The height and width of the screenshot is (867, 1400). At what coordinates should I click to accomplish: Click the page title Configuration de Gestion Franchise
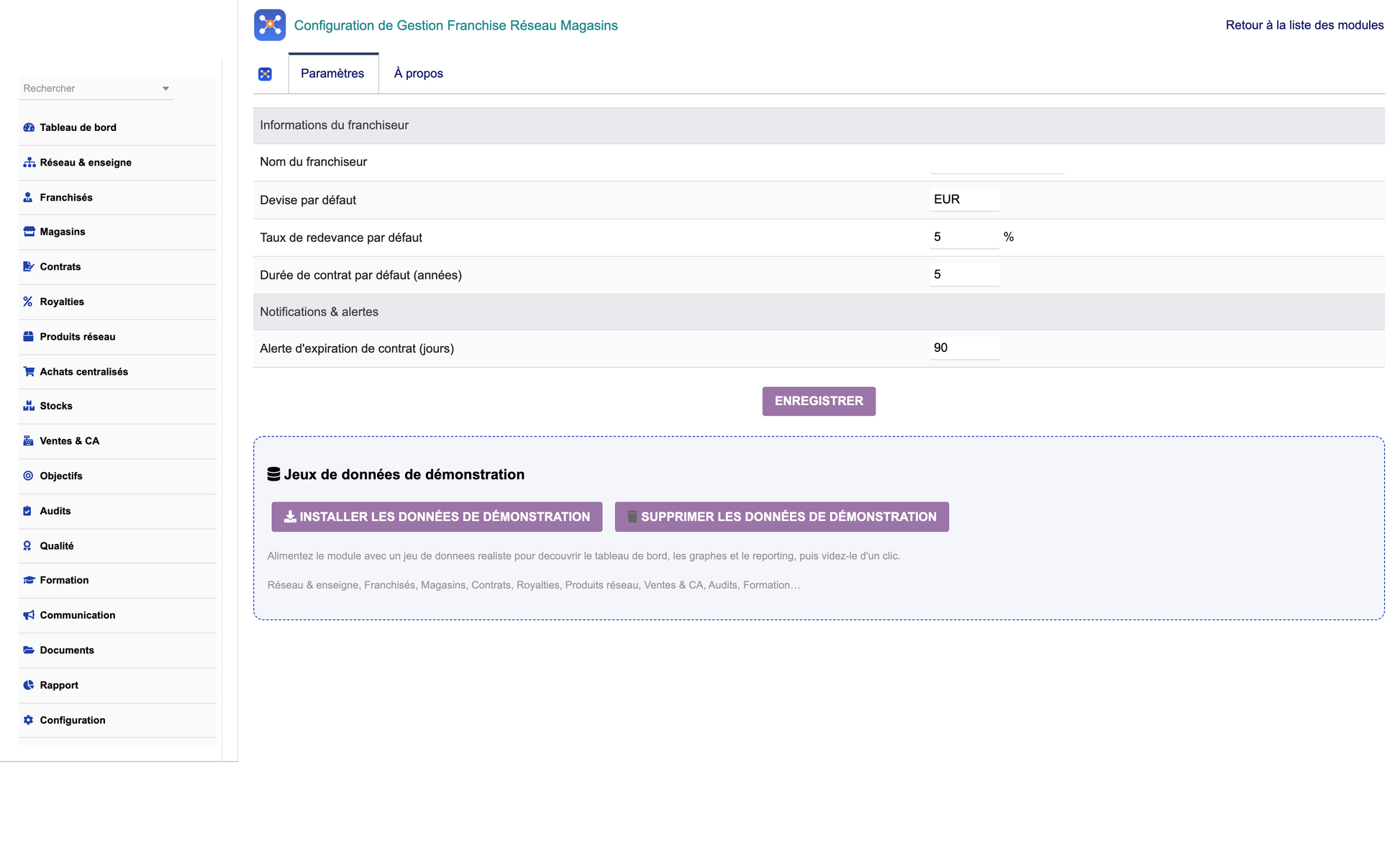455,25
